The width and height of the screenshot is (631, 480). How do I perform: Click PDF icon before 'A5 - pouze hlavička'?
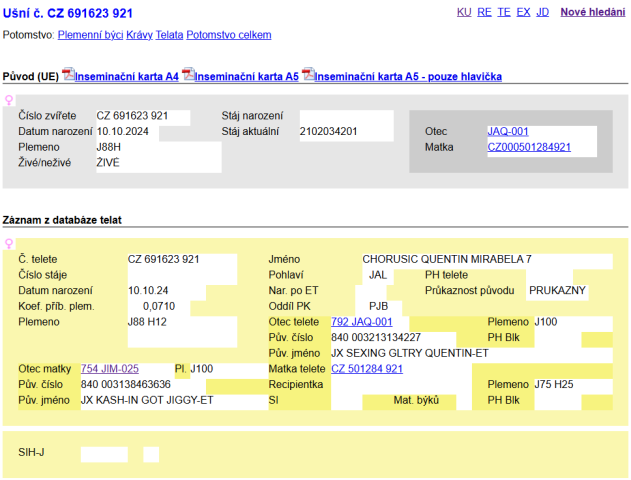(x=308, y=75)
